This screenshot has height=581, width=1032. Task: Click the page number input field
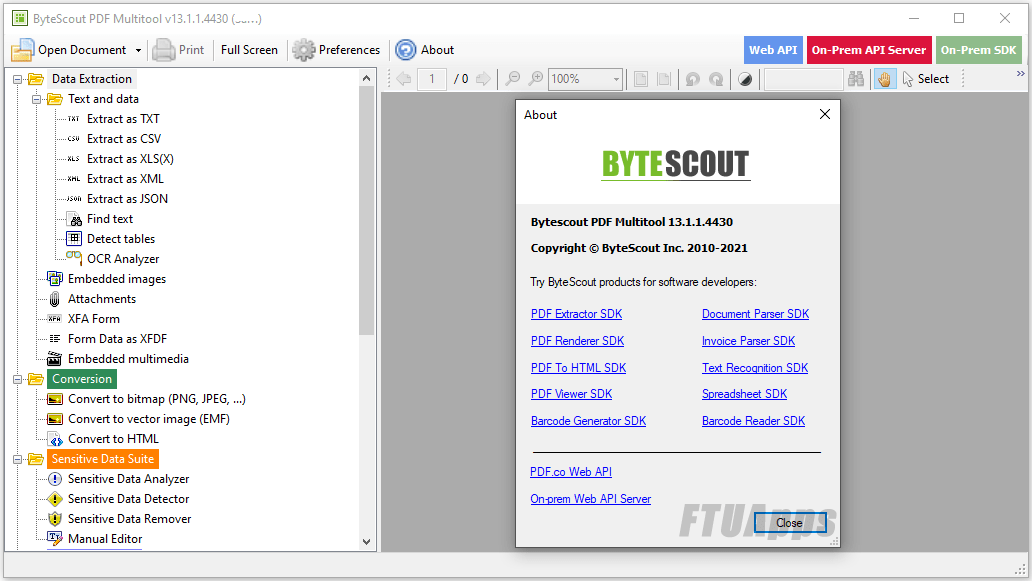432,79
